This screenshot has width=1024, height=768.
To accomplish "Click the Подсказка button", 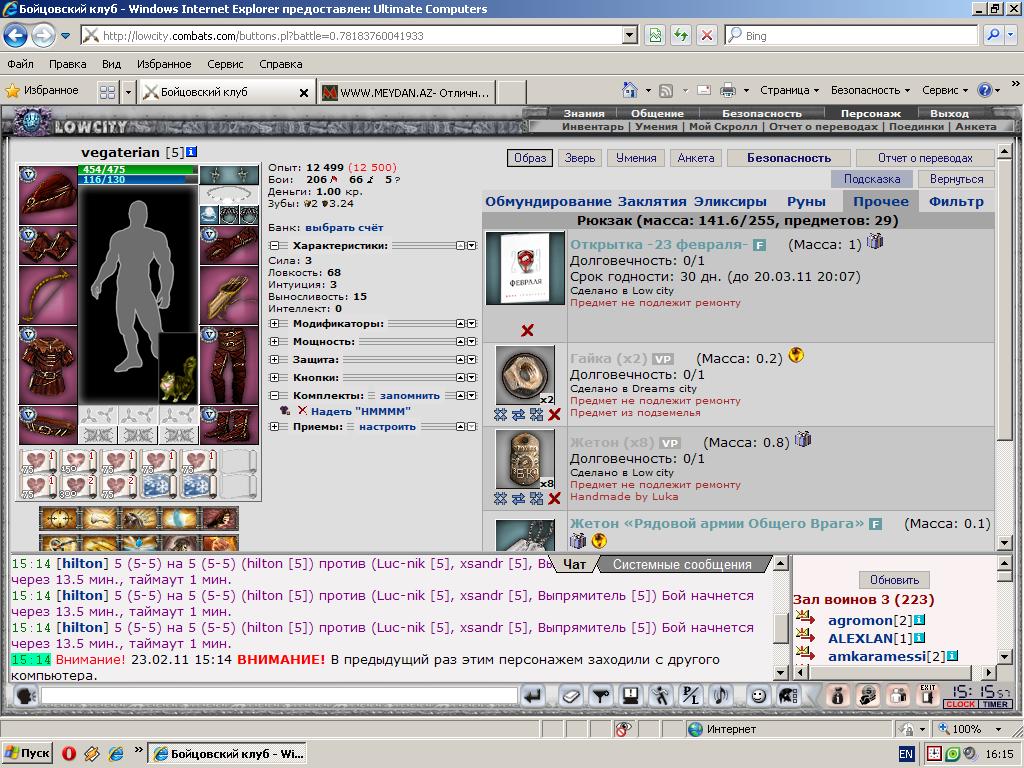I will coord(872,179).
